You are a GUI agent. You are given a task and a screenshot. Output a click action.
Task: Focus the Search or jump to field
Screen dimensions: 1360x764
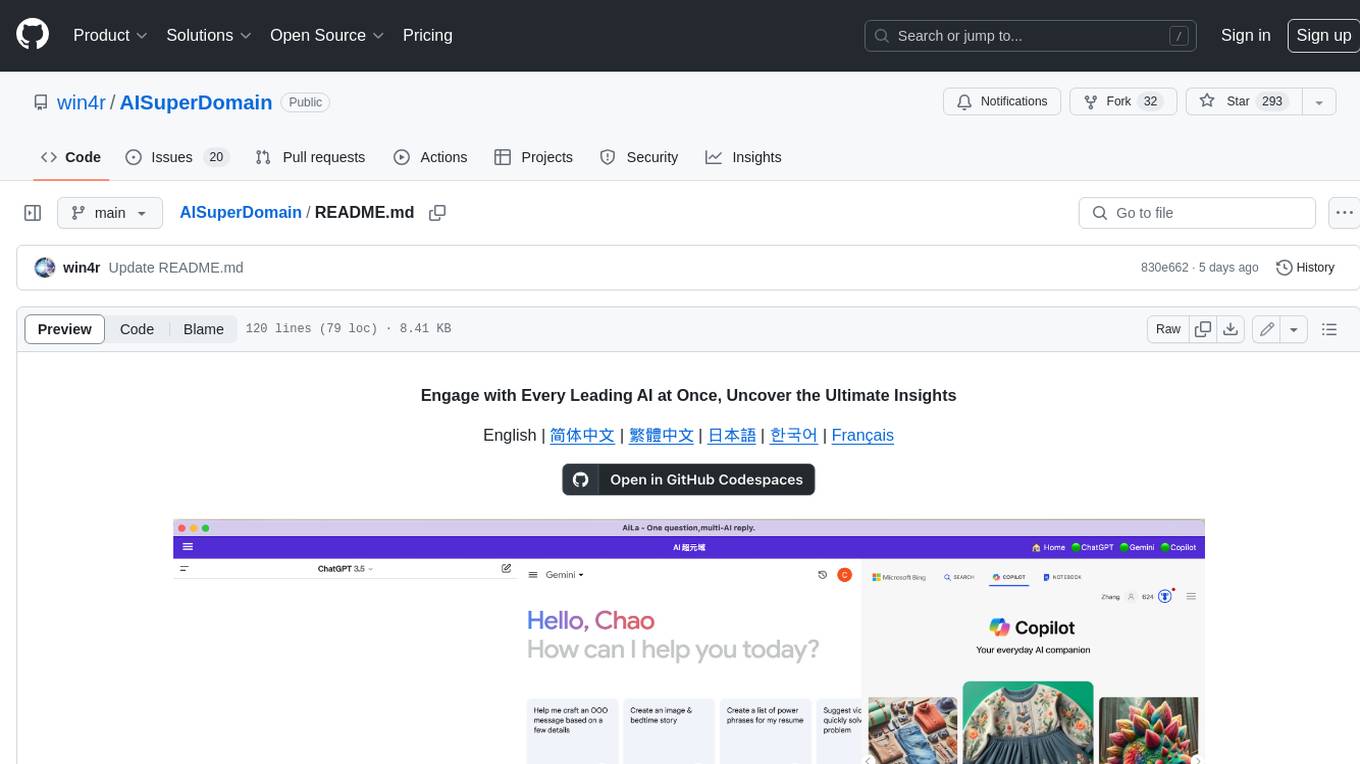[x=1032, y=36]
